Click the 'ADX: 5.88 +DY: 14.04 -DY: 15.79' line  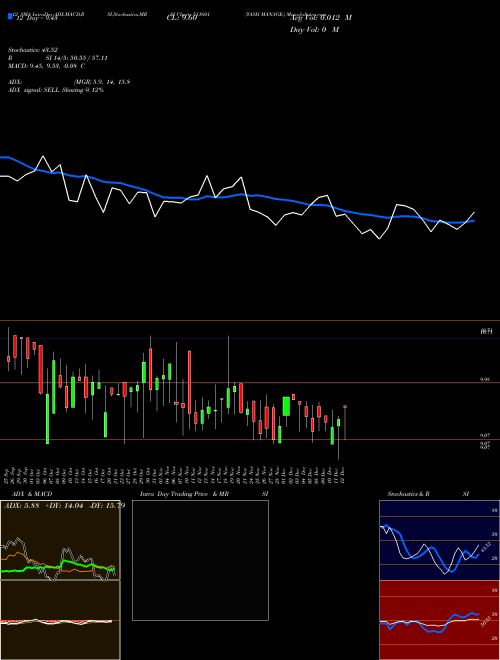pos(64,505)
